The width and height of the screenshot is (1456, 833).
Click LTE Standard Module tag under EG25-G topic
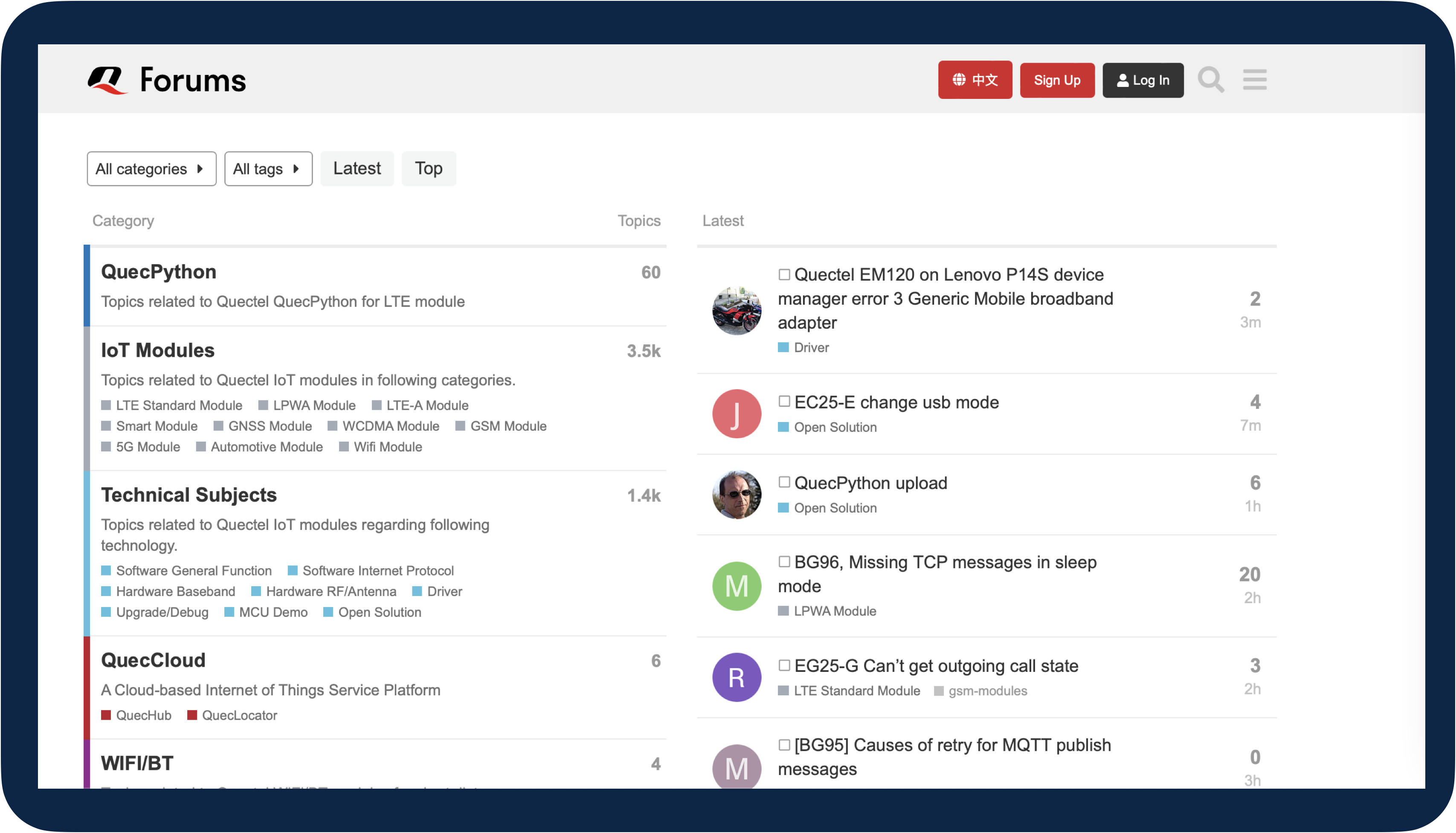850,691
